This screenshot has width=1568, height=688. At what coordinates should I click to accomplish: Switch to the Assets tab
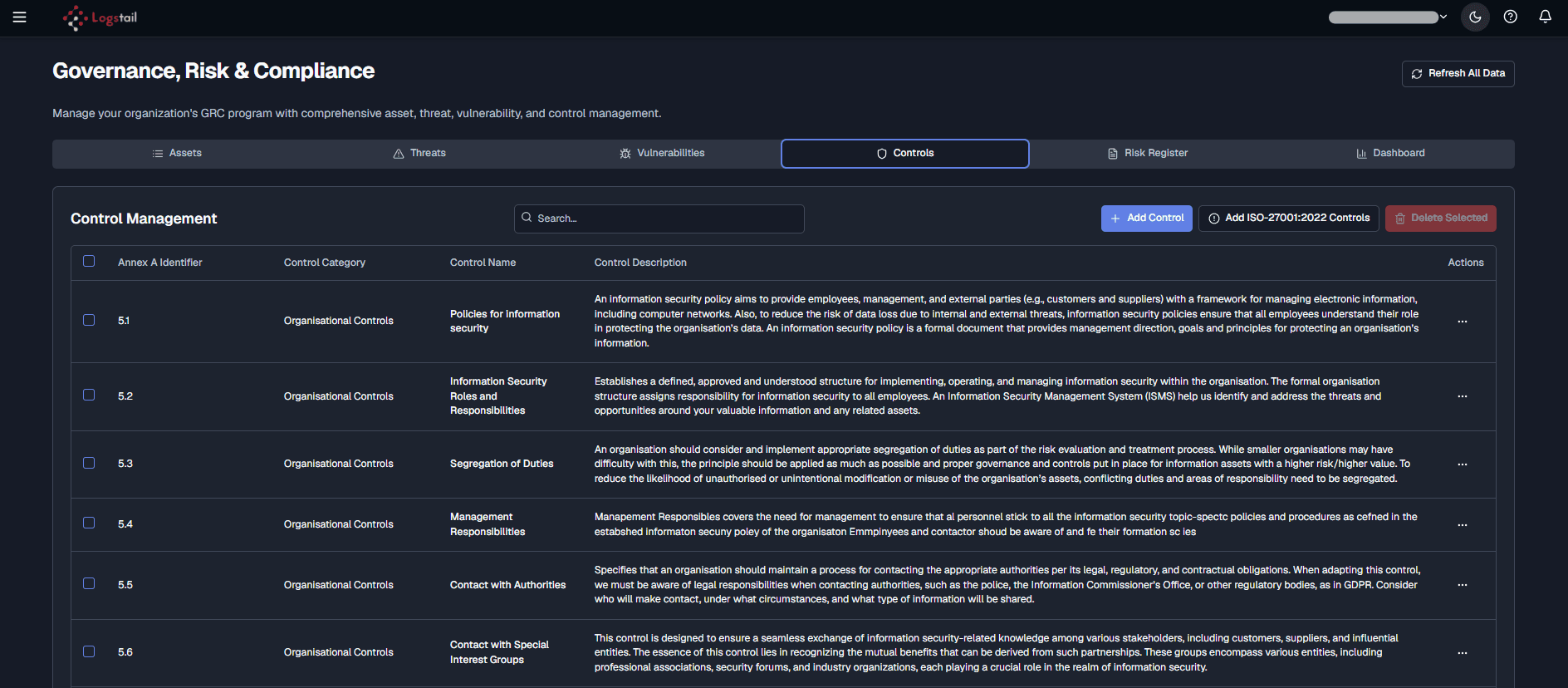click(x=177, y=154)
